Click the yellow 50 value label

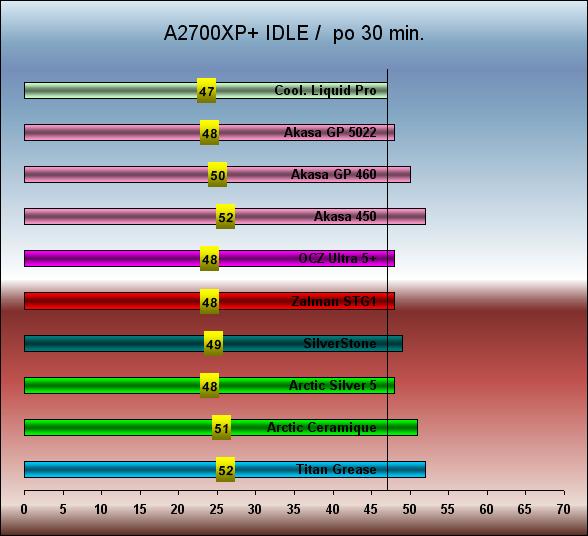[218, 175]
